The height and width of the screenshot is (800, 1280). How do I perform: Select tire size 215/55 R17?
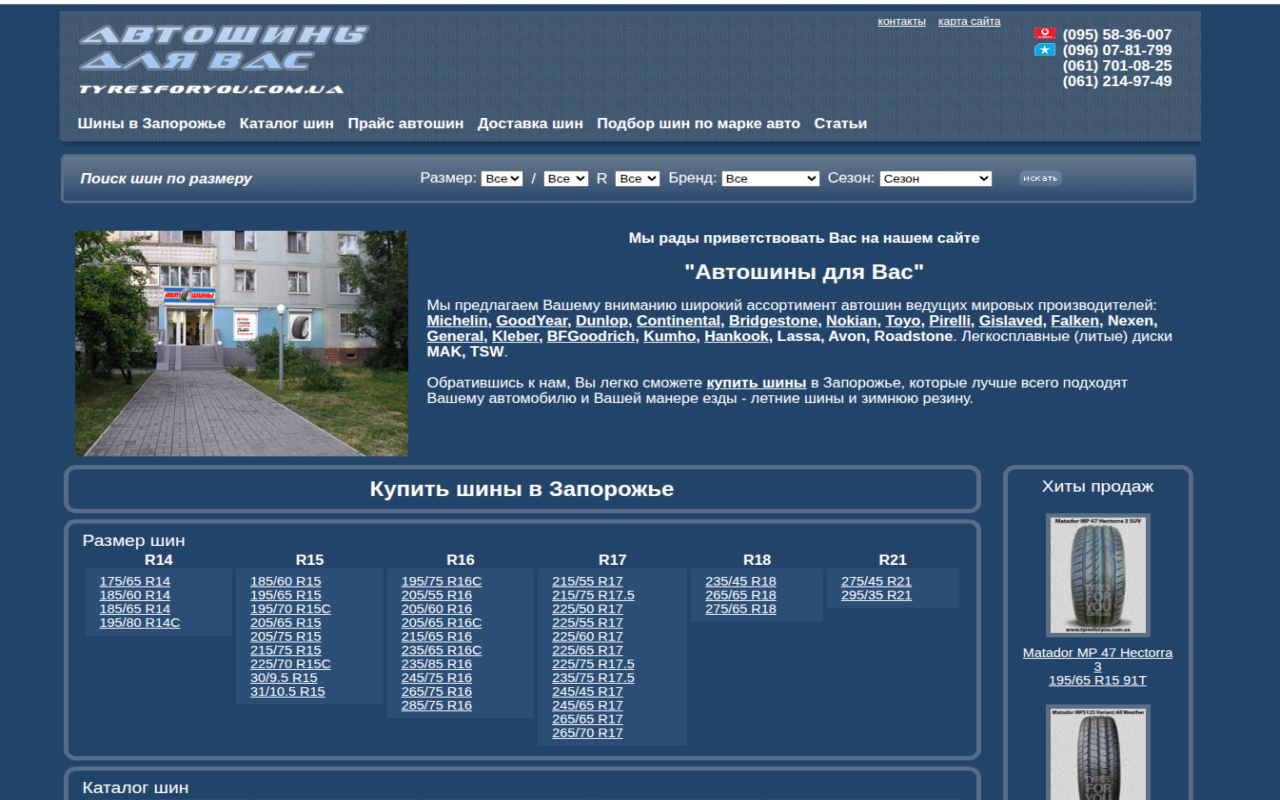tap(588, 581)
